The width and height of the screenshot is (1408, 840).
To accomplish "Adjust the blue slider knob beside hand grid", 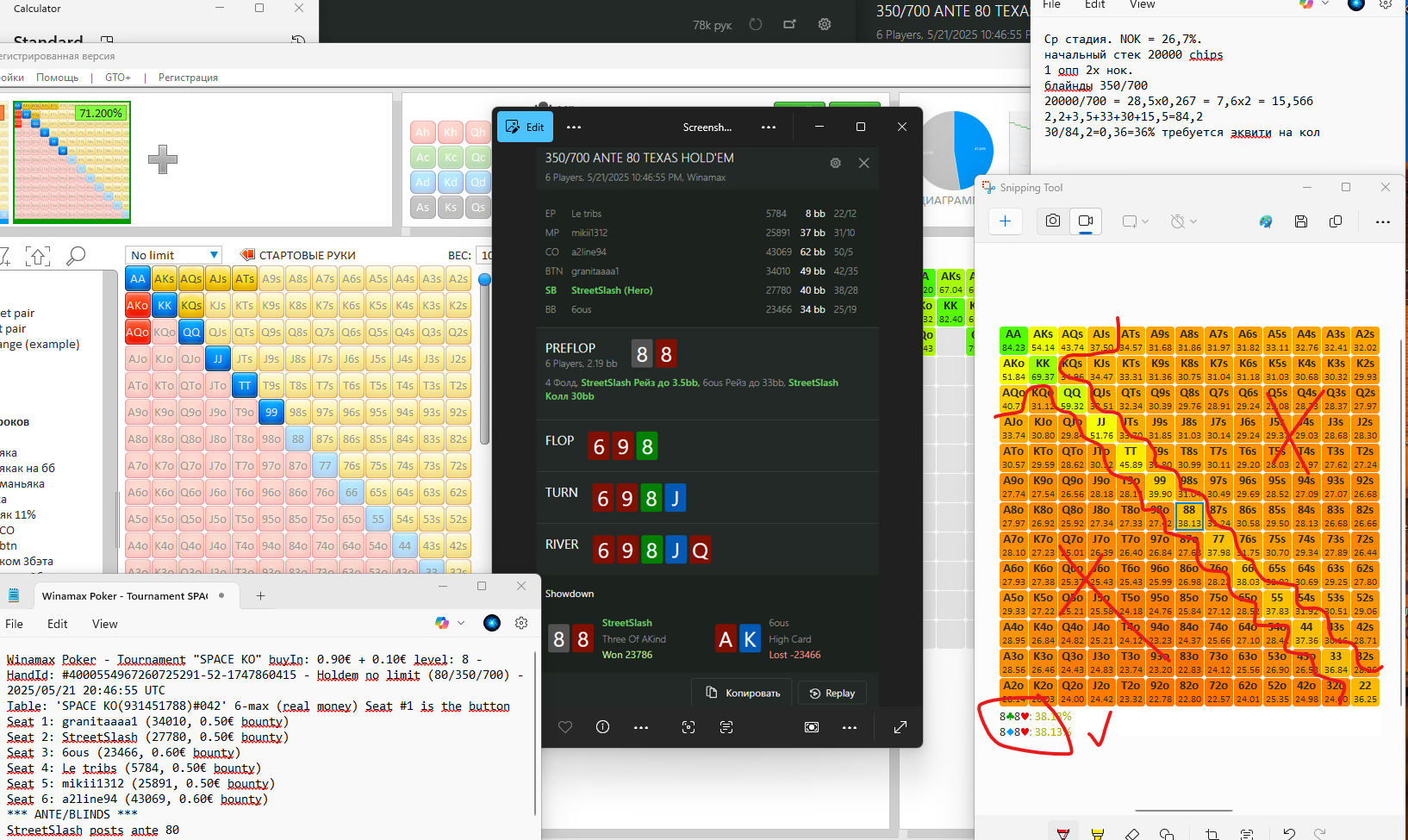I will 484,279.
